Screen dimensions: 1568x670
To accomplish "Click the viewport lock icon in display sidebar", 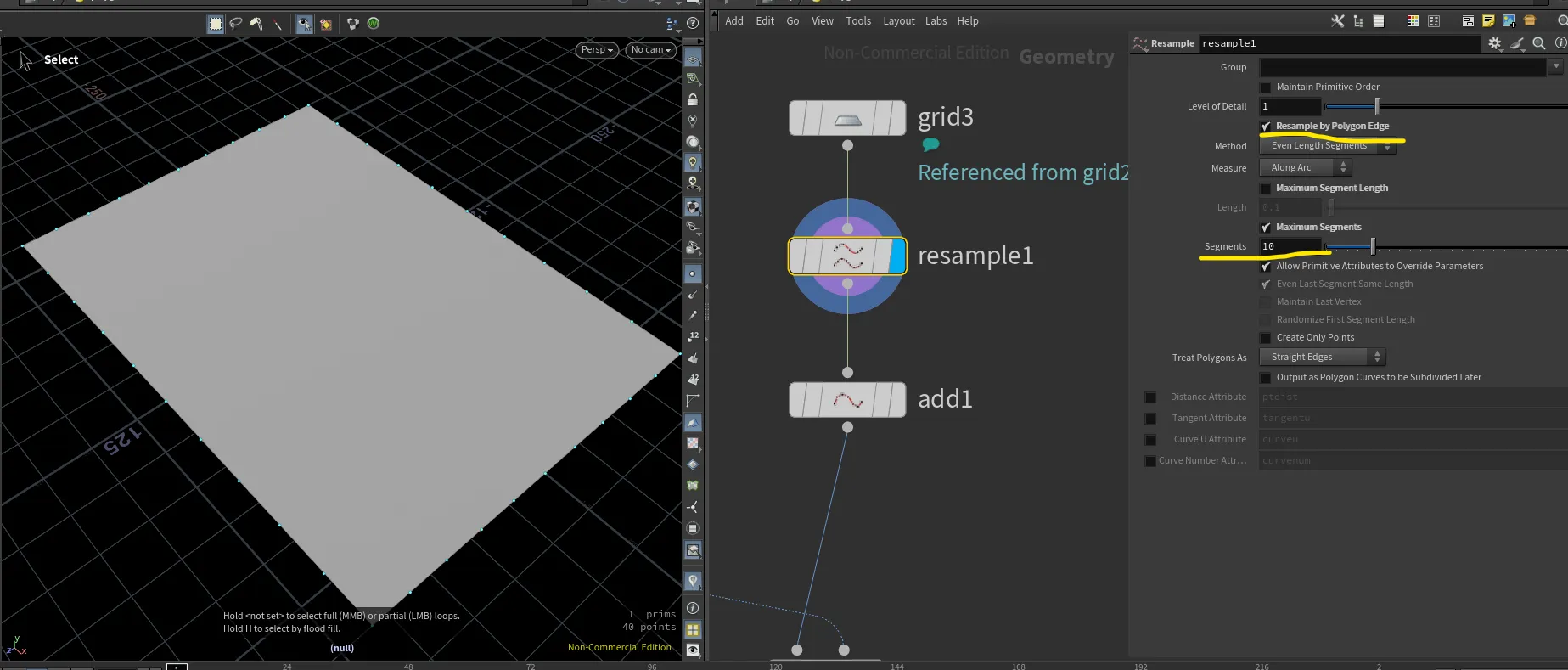I will coord(693,99).
